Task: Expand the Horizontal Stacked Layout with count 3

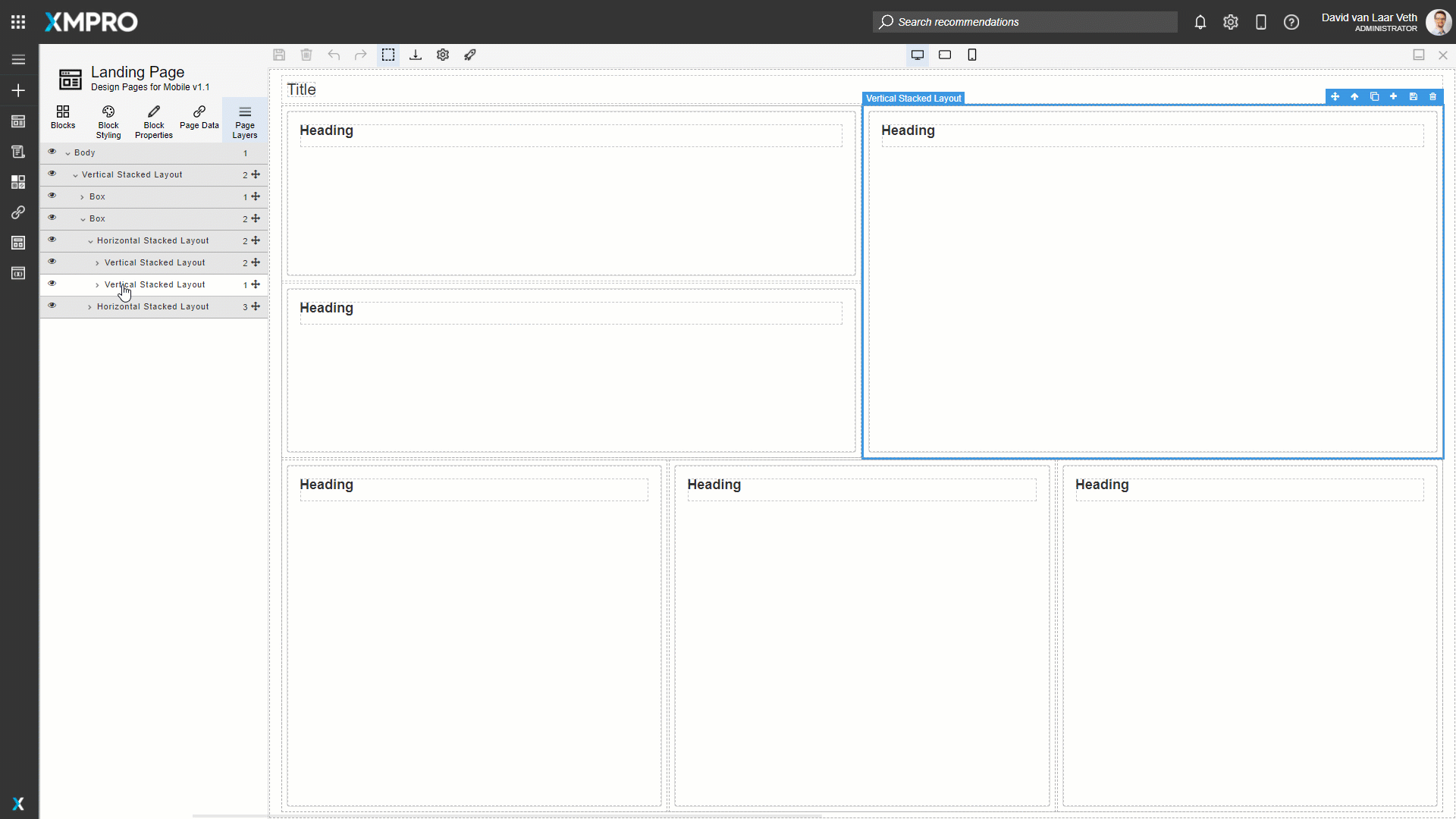Action: tap(90, 307)
